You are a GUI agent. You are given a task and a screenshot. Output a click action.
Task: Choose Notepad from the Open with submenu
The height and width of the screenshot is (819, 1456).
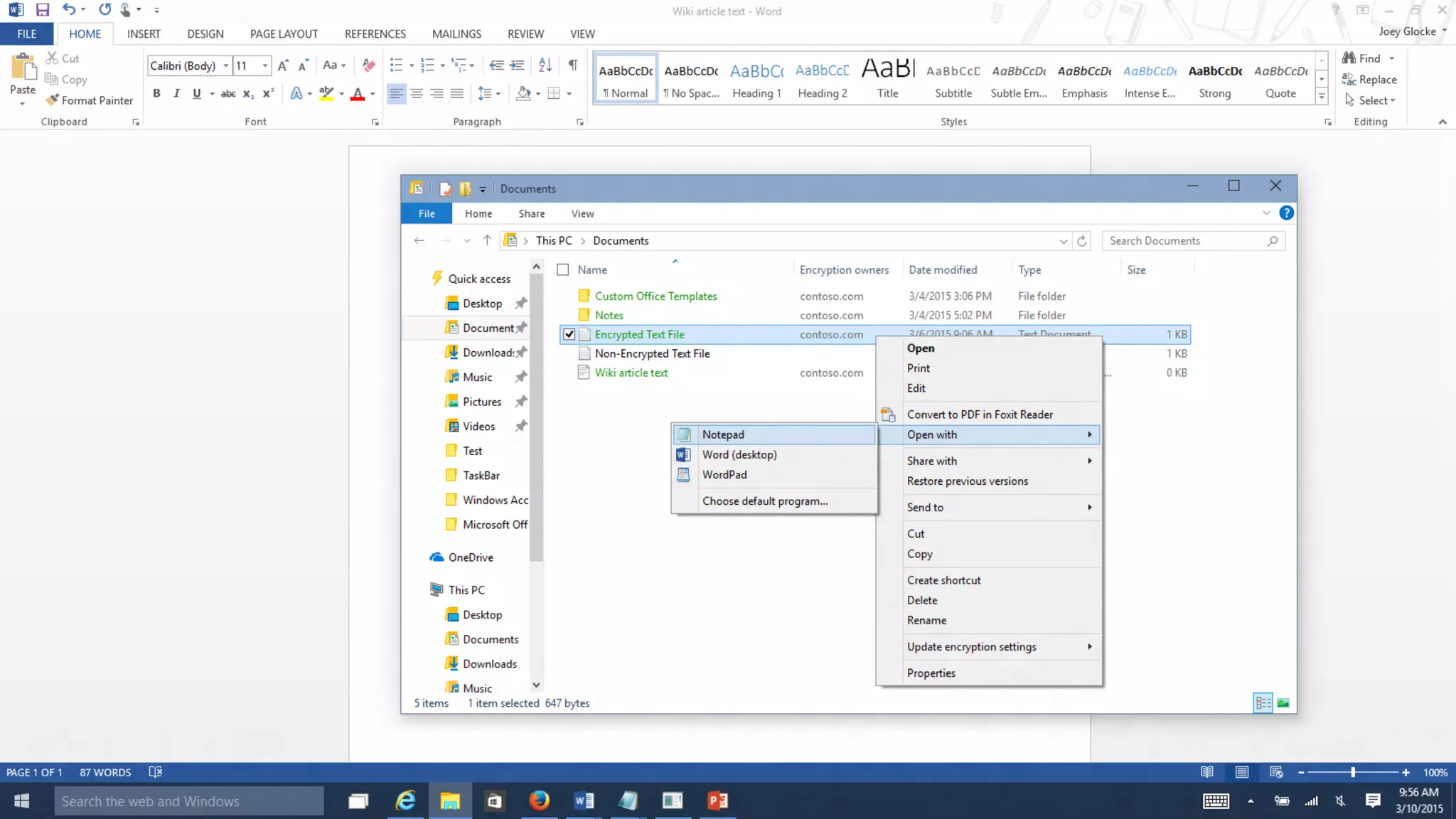(723, 434)
